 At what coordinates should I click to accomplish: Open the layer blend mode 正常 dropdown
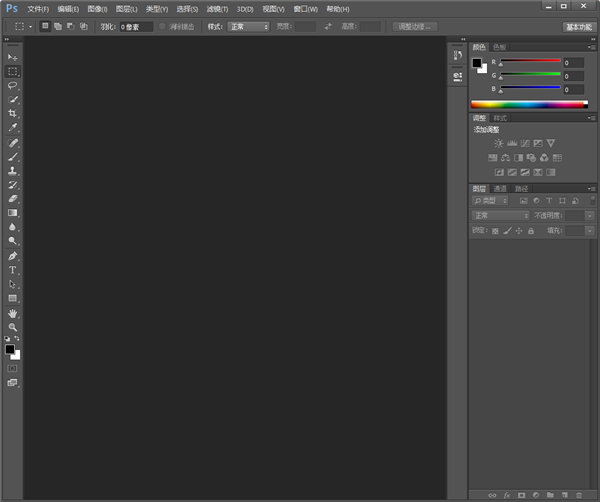pyautogui.click(x=500, y=216)
